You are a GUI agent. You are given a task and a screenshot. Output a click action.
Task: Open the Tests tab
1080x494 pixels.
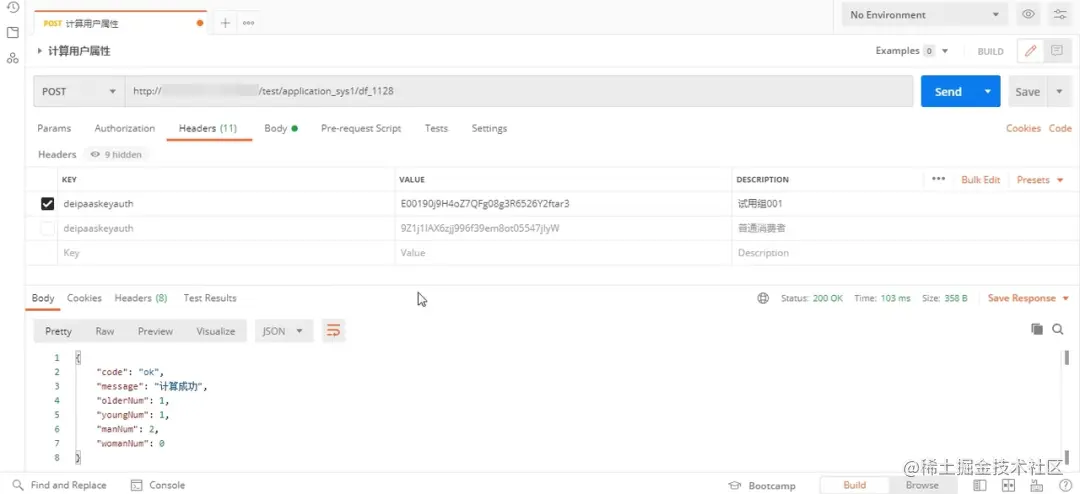(436, 128)
